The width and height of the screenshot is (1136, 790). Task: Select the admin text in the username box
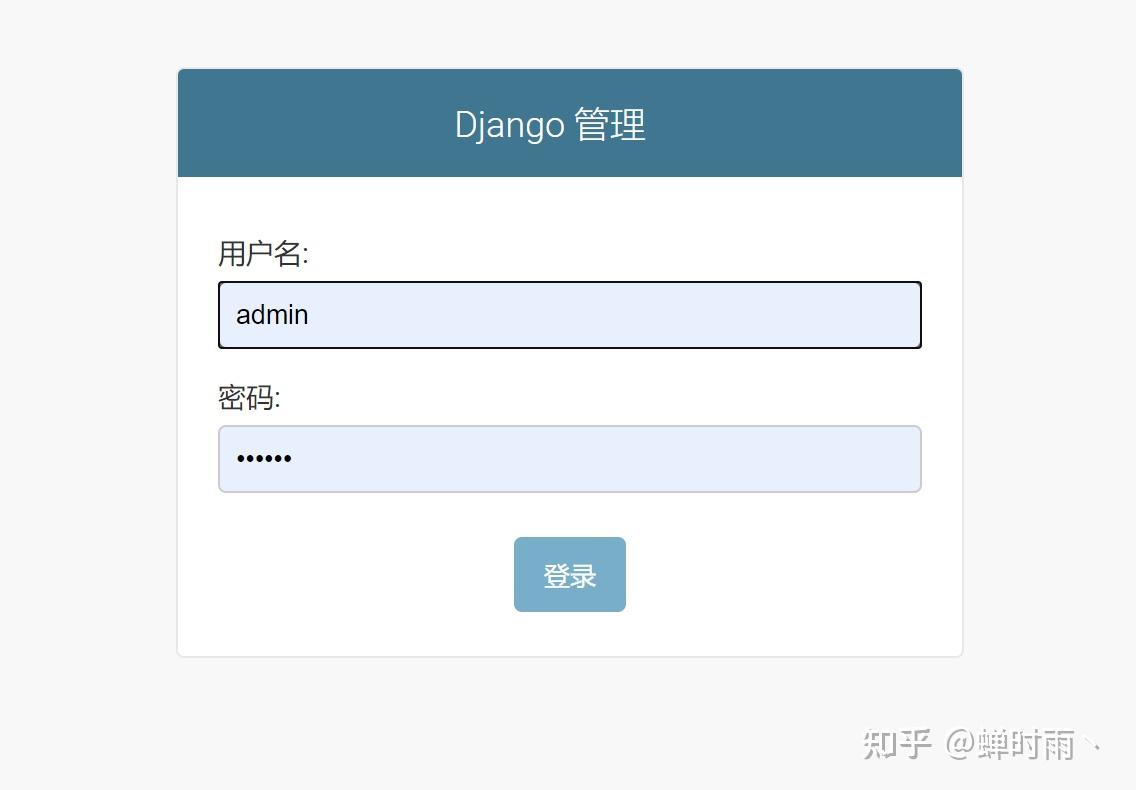tap(270, 314)
